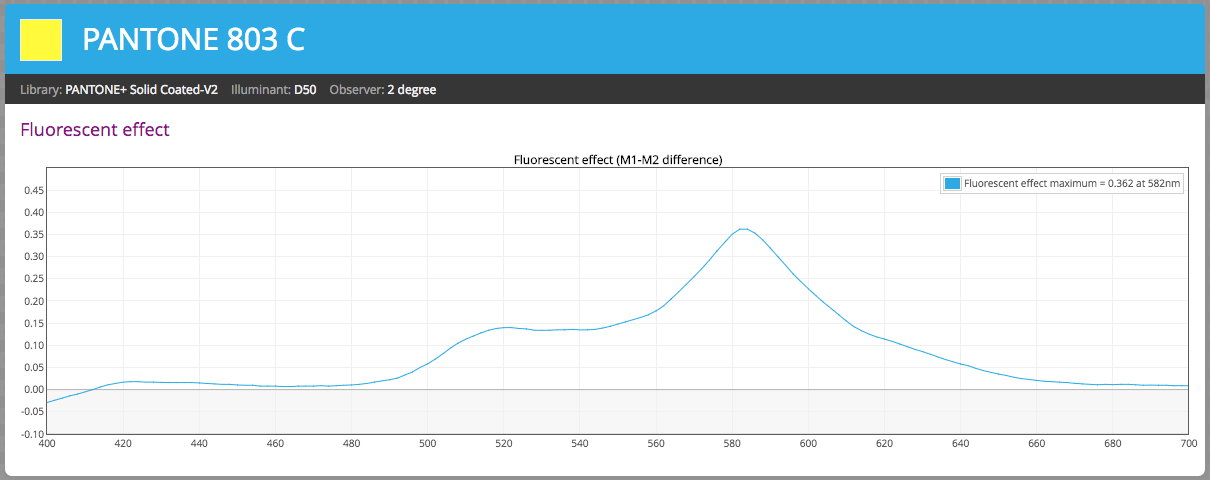Click y-axis label 0.00
Image resolution: width=1210 pixels, height=480 pixels.
(x=33, y=389)
